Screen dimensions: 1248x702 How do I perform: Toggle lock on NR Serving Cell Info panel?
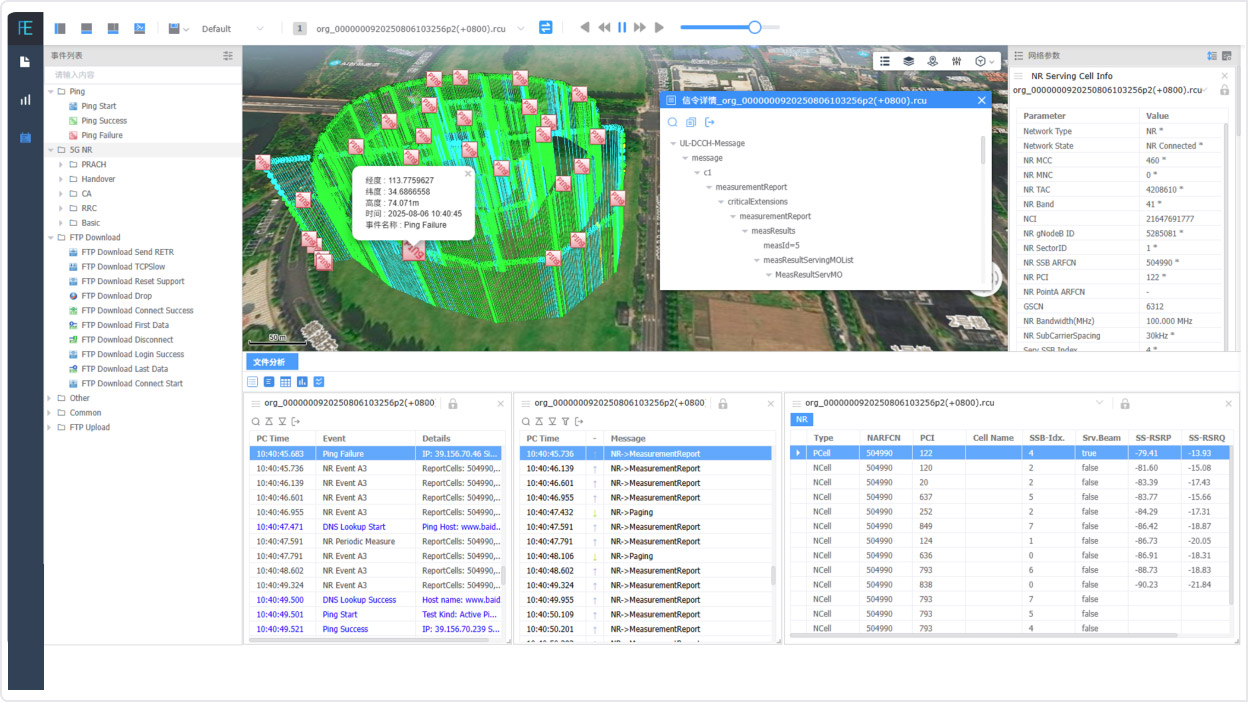1224,90
